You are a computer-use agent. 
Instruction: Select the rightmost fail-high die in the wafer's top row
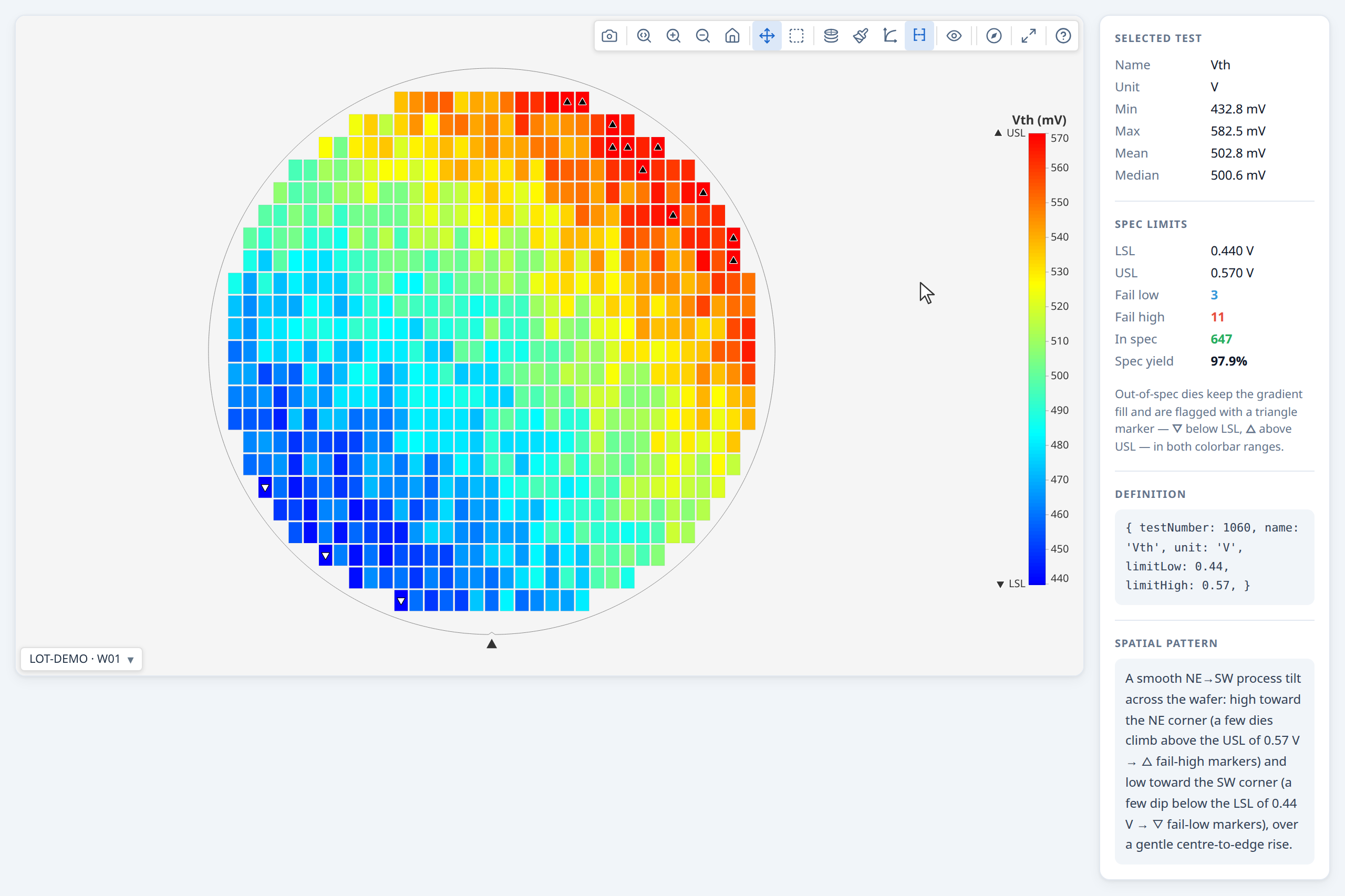pyautogui.click(x=583, y=102)
